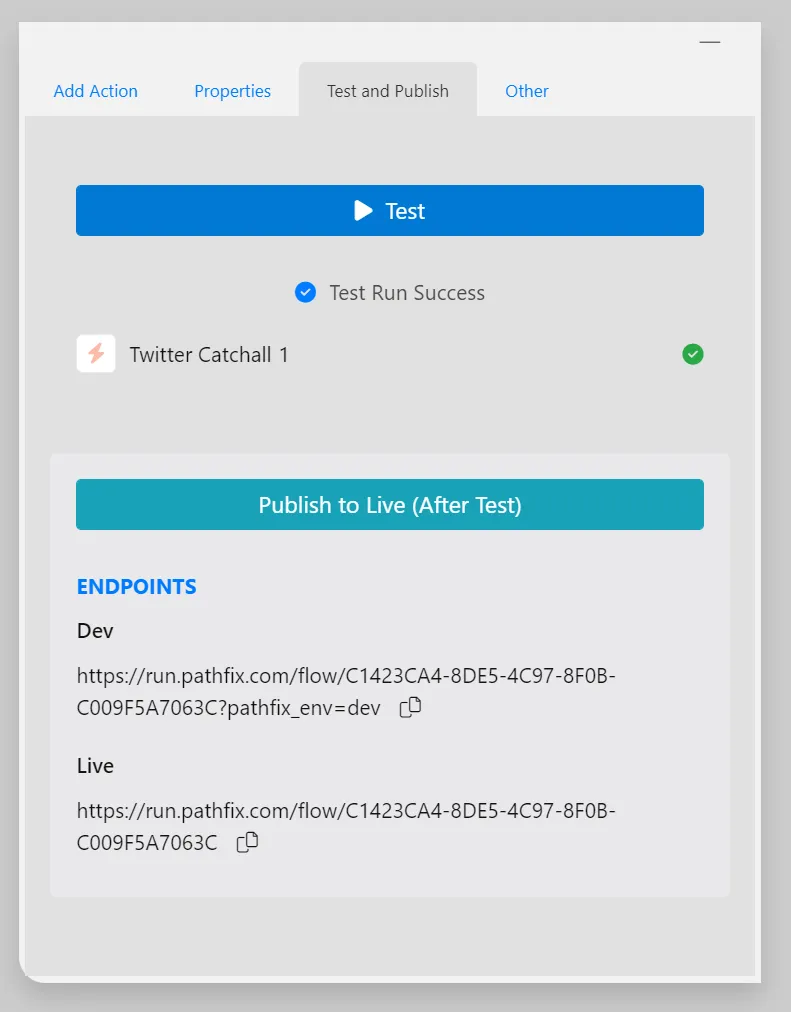Click the ENDPOINTS section heading
Screen dimensions: 791x1012
click(137, 587)
